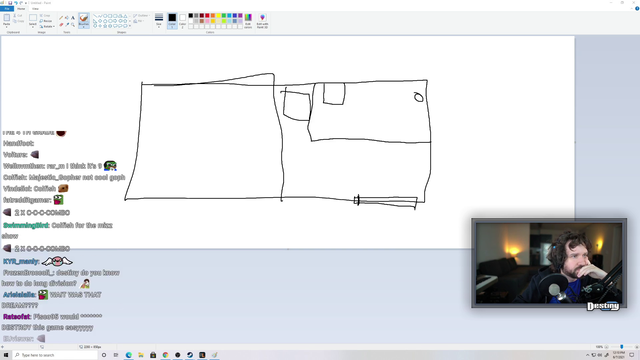This screenshot has height=360, width=640.
Task: Open the line Size dropdown
Action: 159,20
